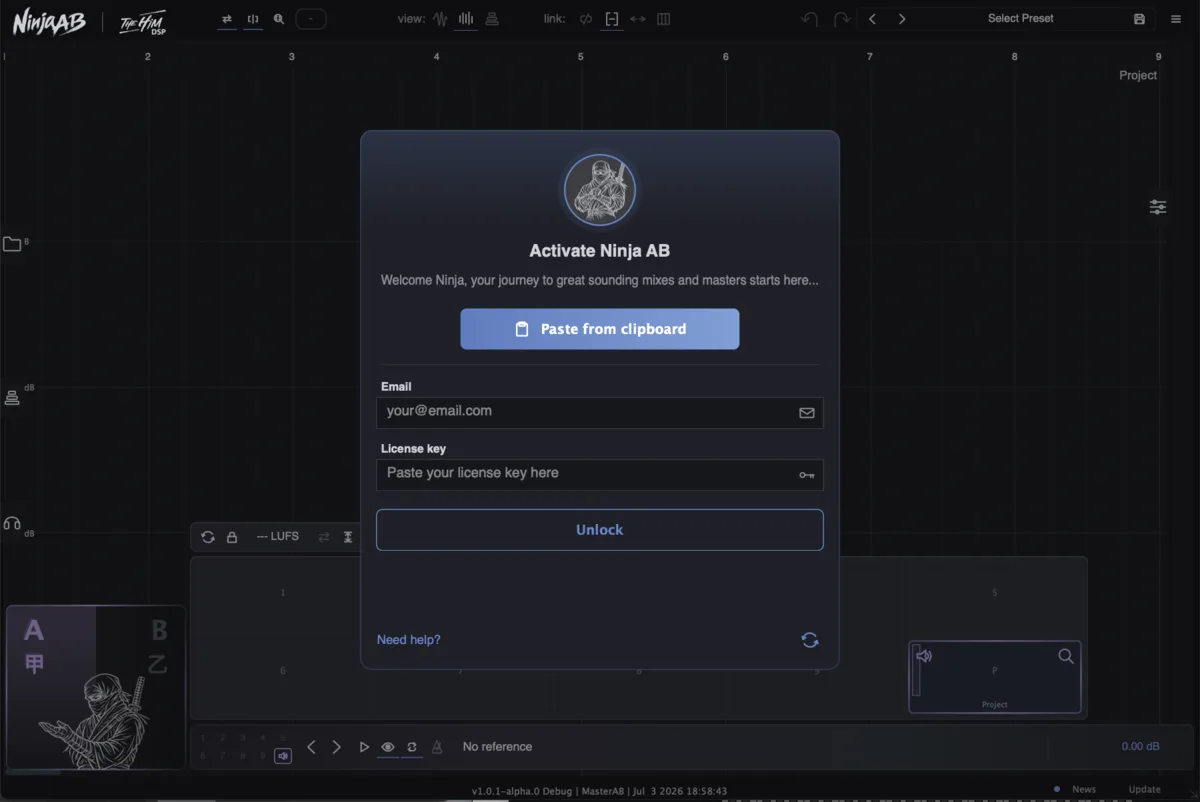The image size is (1200, 802).
Task: Select reference slot 5
Action: click(995, 593)
